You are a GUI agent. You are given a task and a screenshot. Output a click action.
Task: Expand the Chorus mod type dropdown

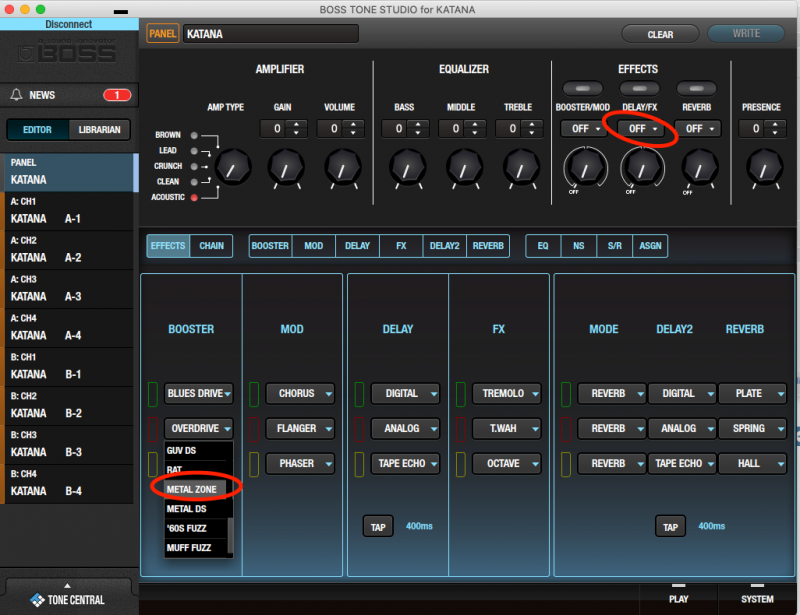[305, 393]
